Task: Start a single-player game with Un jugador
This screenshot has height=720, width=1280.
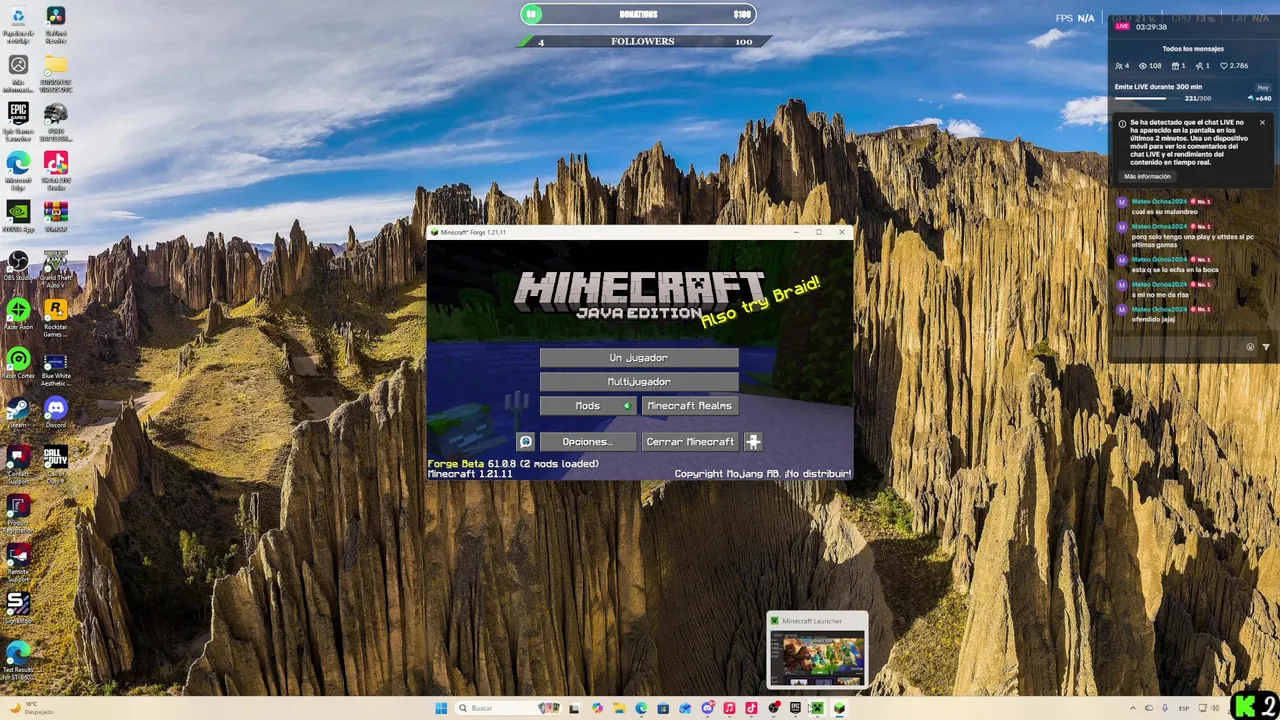Action: tap(639, 358)
